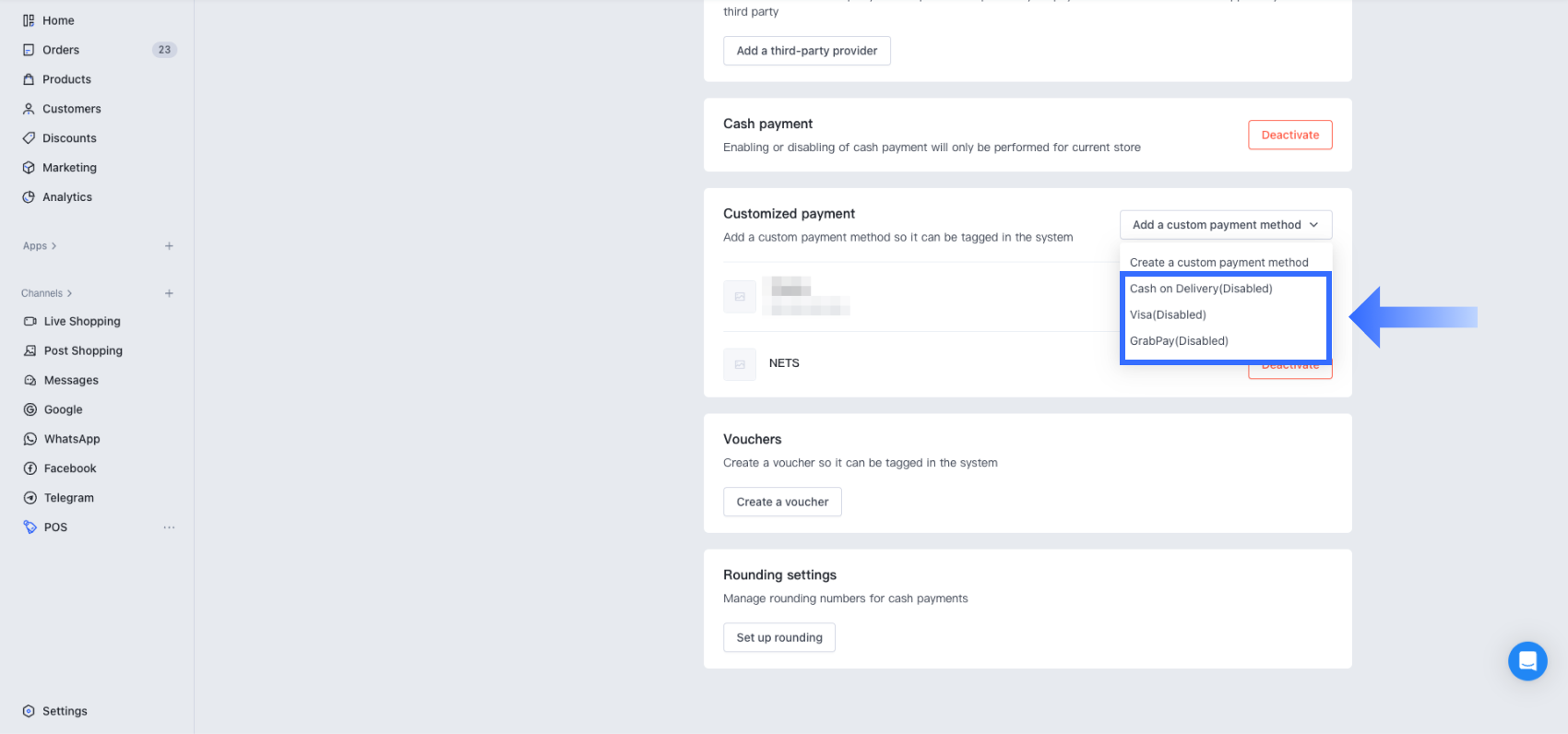
Task: Select Create a custom payment method
Action: pos(1218,263)
